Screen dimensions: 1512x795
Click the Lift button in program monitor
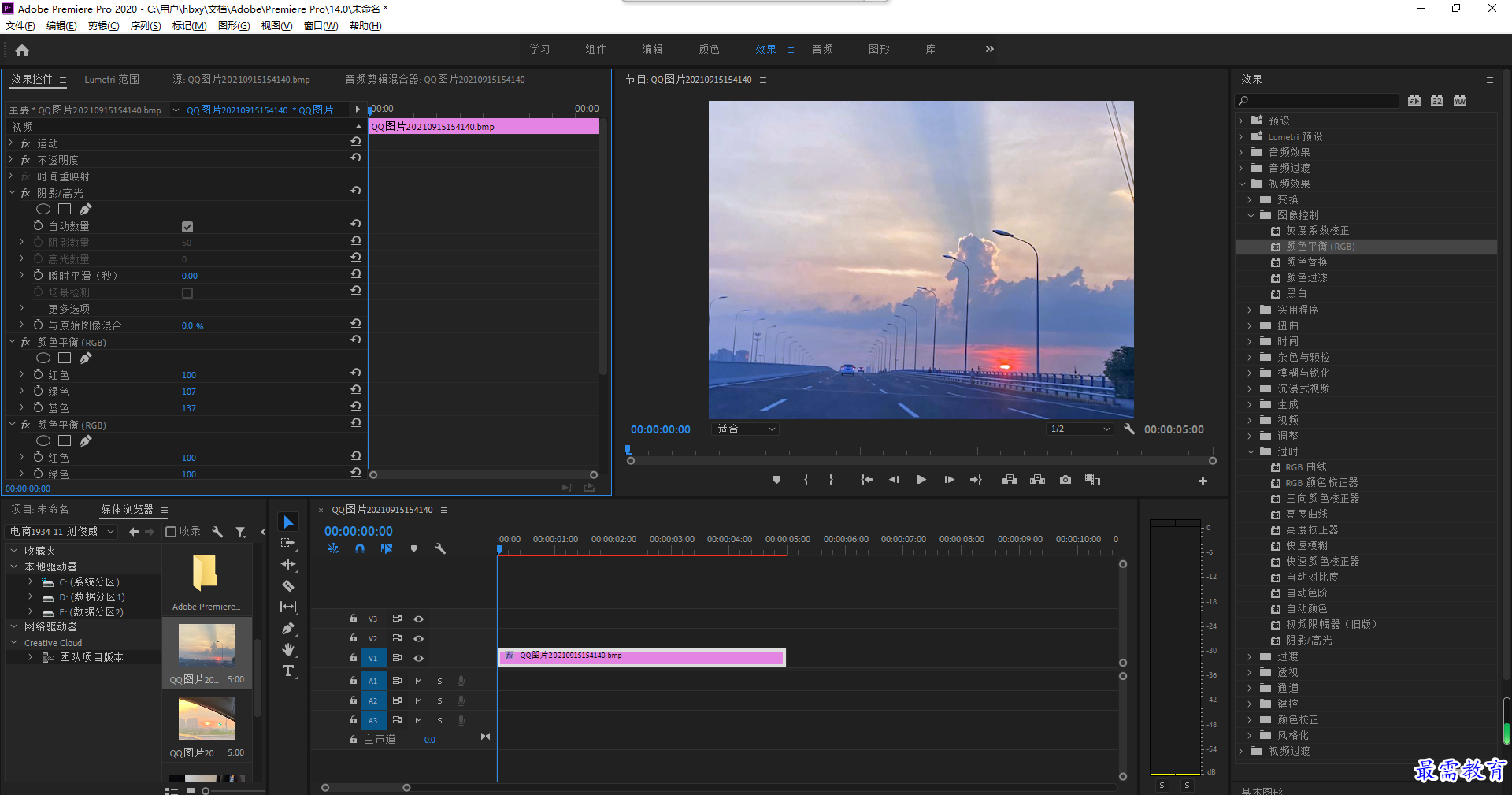pyautogui.click(x=1010, y=480)
